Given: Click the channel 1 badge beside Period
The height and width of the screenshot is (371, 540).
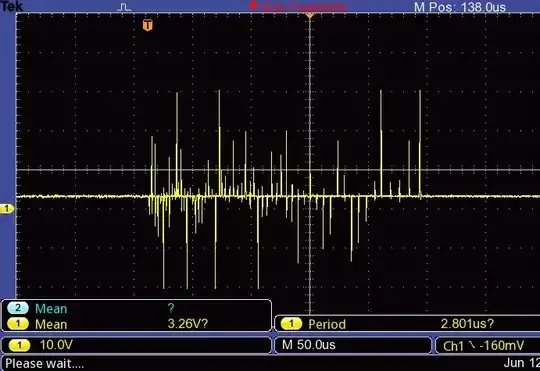Looking at the screenshot, I should click(x=291, y=324).
